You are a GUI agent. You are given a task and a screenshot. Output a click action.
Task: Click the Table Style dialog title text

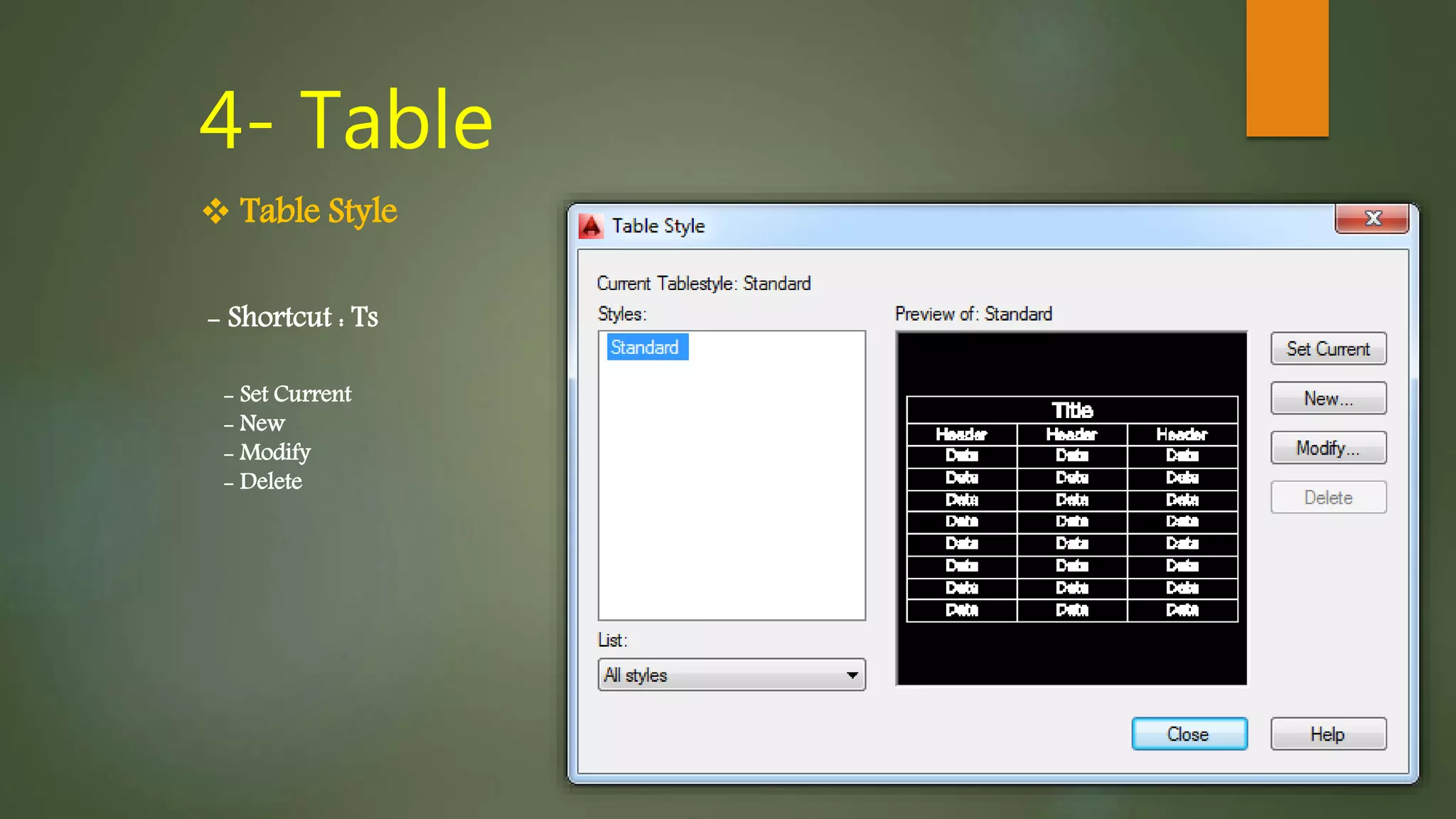(658, 226)
